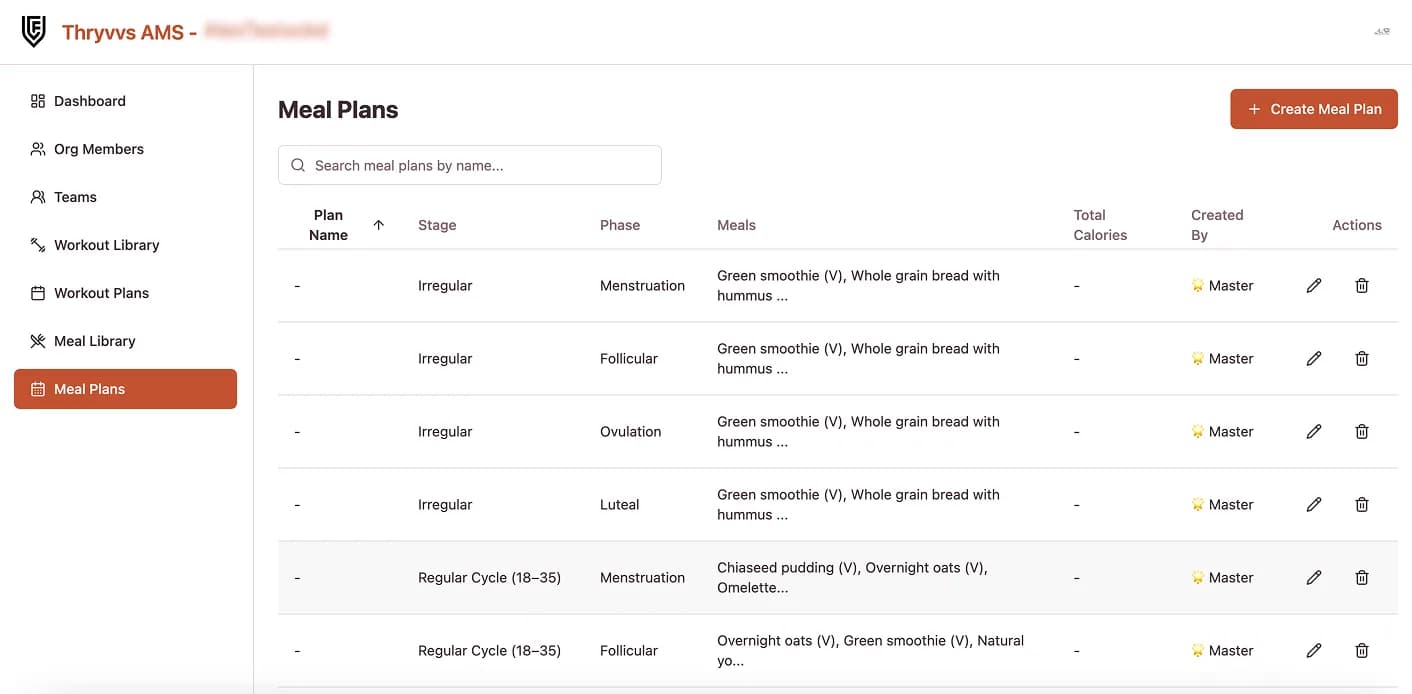Delete the Irregular Follicular meal plan
This screenshot has width=1412, height=694.
(1362, 359)
